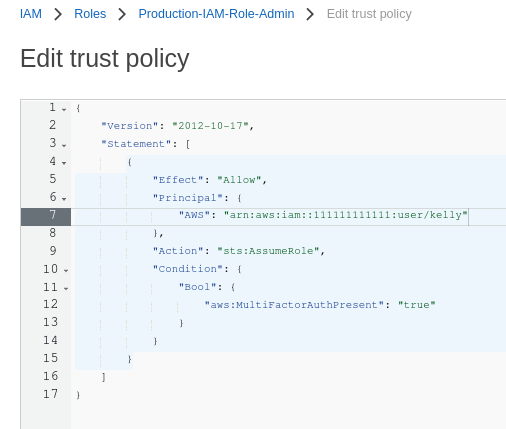Select line number 17 in the gutter
This screenshot has width=506, height=429.
[x=50, y=394]
